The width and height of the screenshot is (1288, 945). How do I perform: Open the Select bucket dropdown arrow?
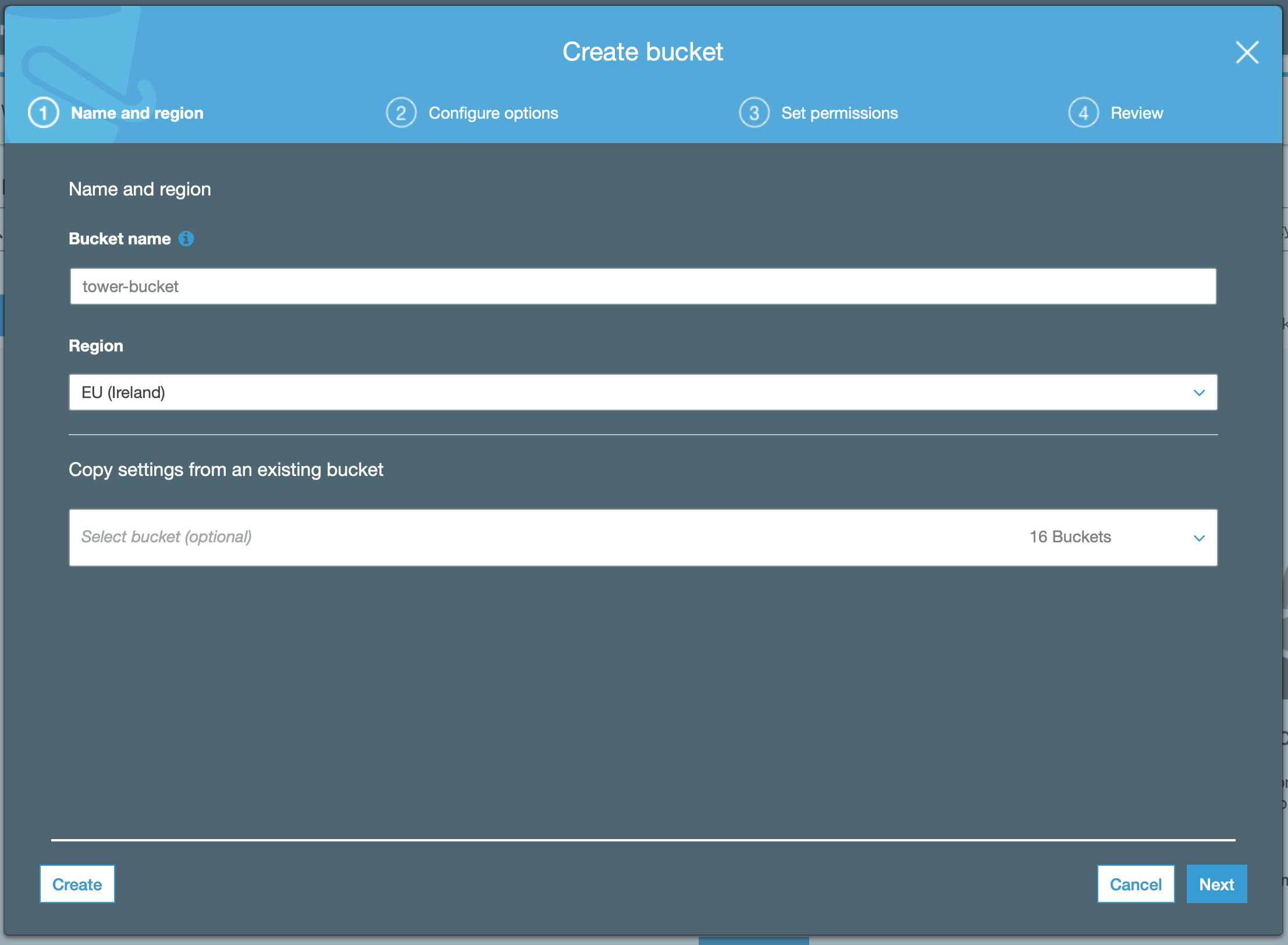1199,538
